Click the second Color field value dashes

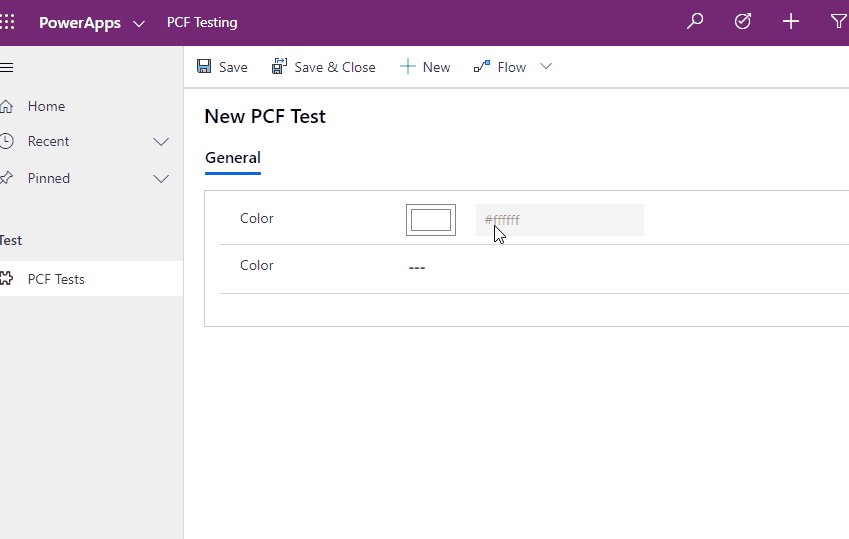(417, 268)
